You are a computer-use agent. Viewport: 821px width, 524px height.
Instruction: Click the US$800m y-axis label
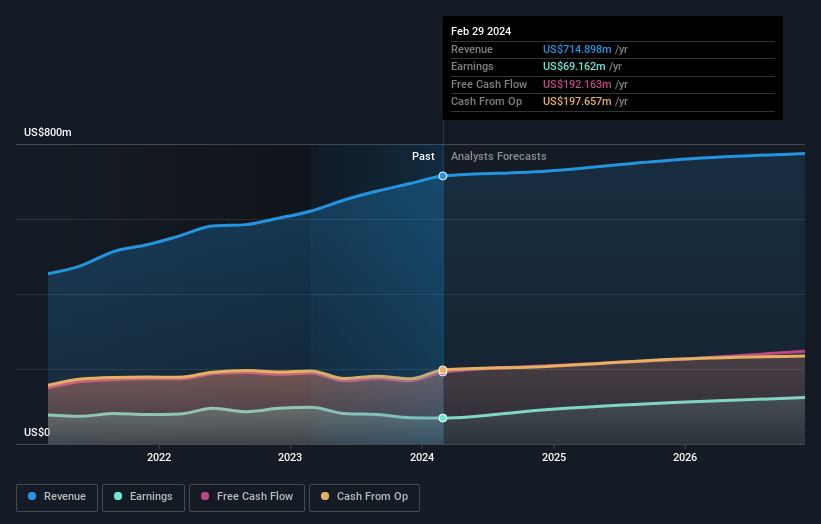pos(48,132)
